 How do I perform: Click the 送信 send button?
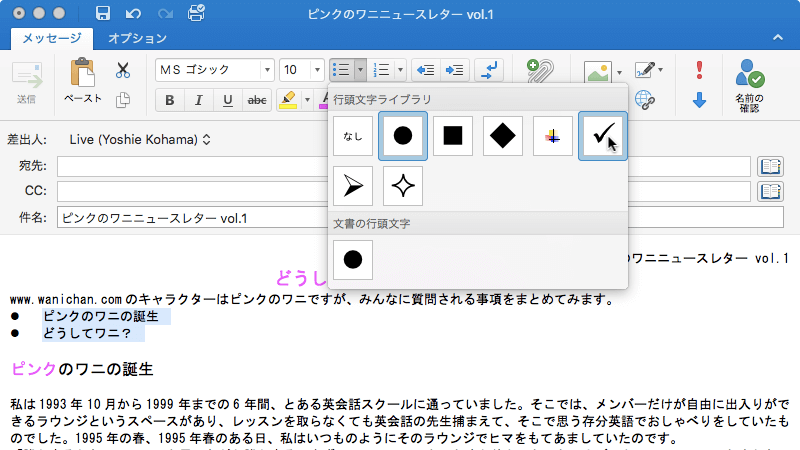[27, 82]
